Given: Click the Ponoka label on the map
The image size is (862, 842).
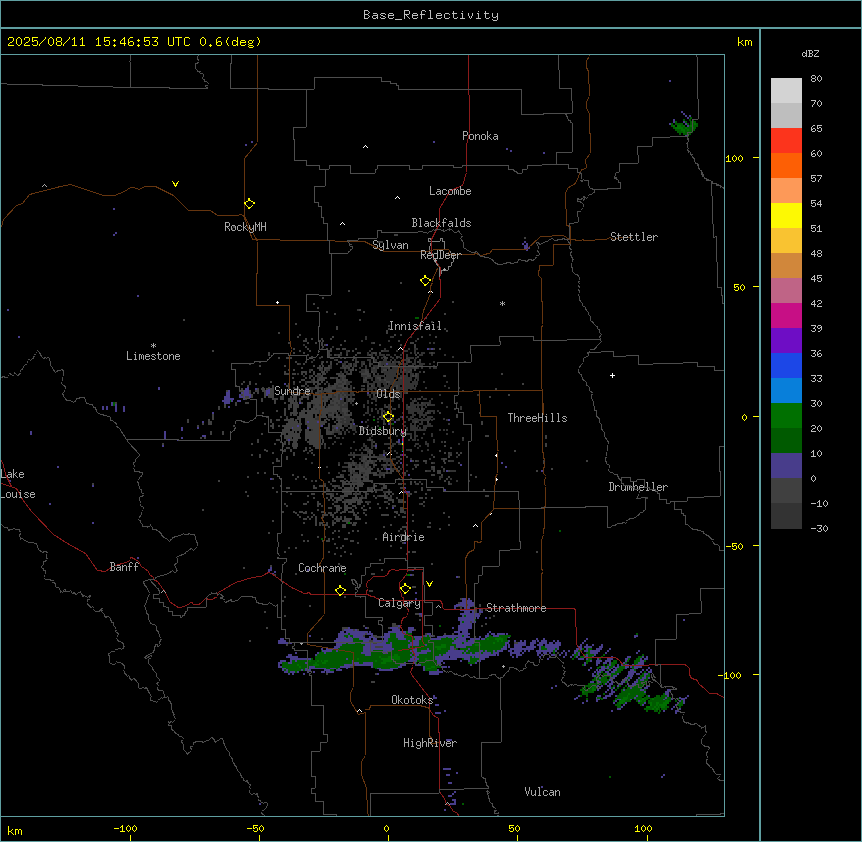Looking at the screenshot, I should (480, 136).
